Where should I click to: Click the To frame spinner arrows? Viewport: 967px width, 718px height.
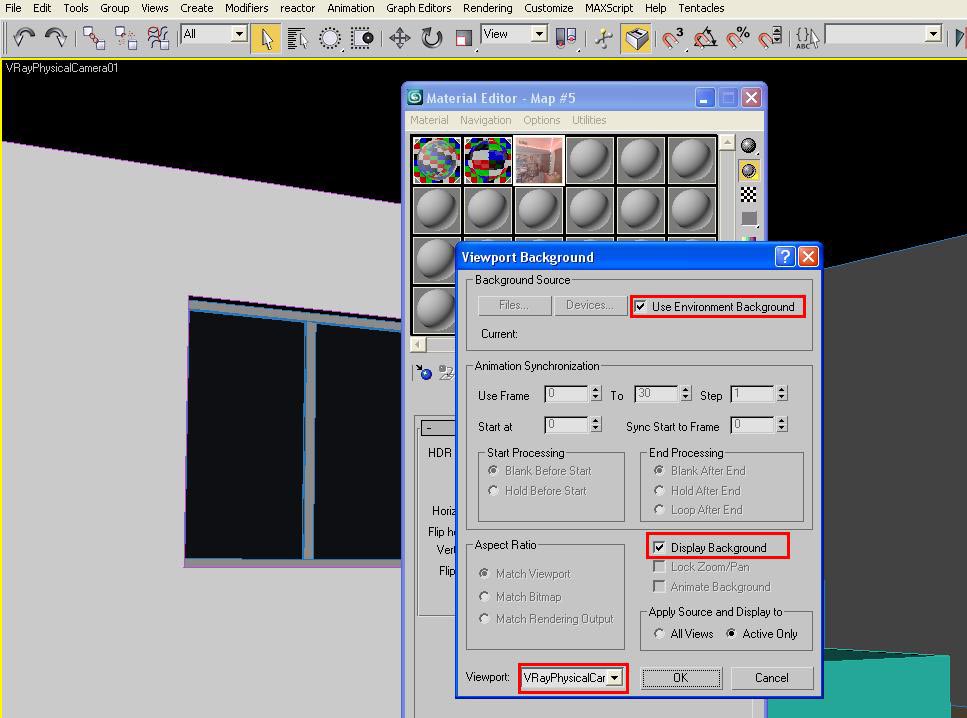point(686,394)
